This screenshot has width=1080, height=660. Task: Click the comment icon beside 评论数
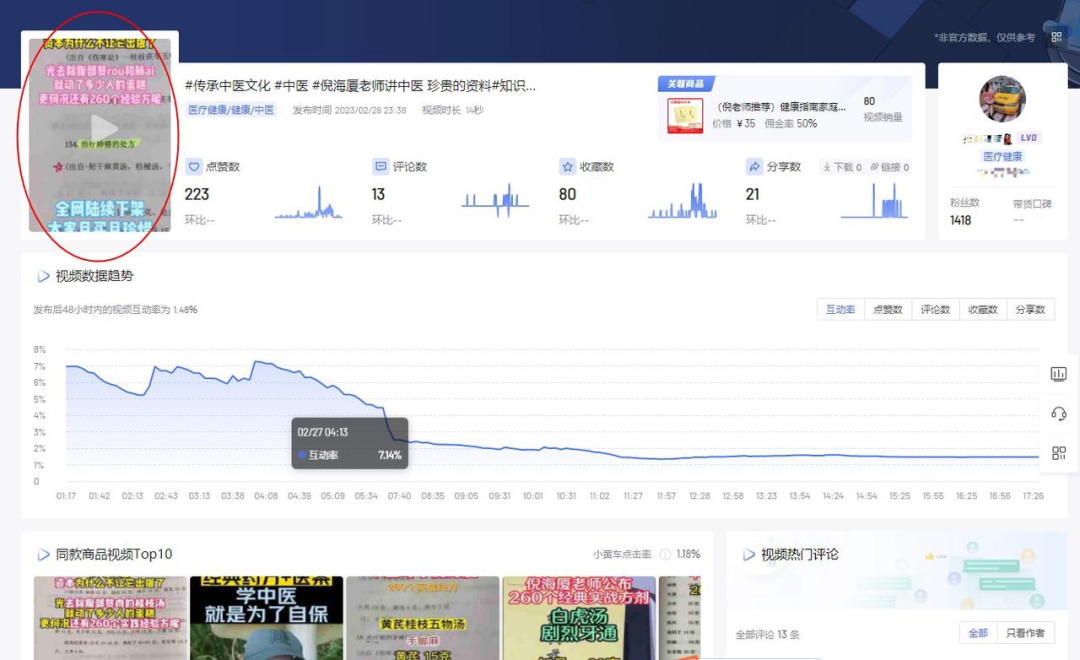tap(380, 167)
